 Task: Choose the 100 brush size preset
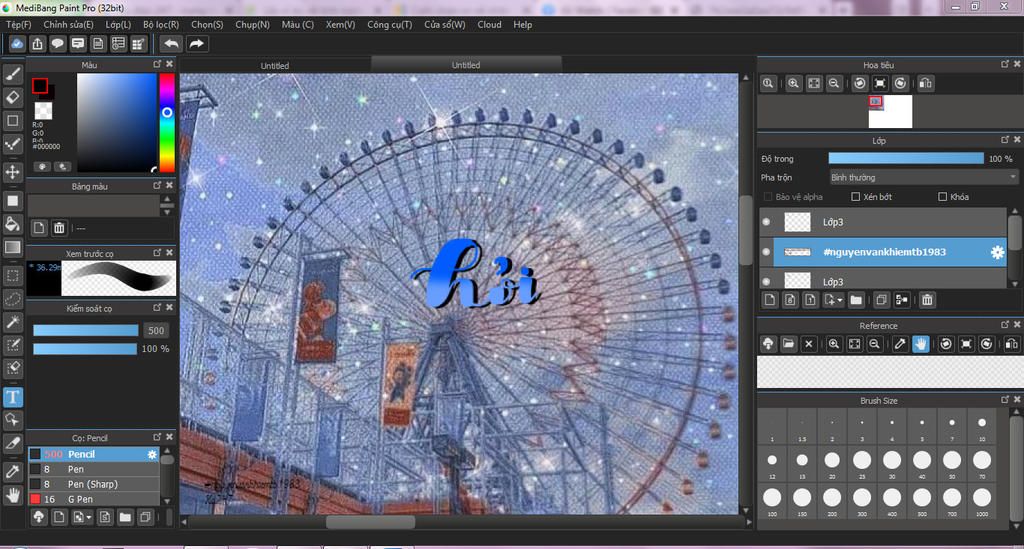tap(772, 500)
